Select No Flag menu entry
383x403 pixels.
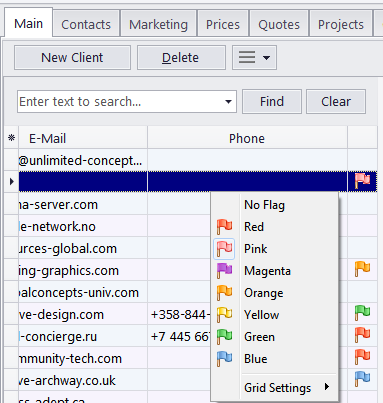coord(275,205)
